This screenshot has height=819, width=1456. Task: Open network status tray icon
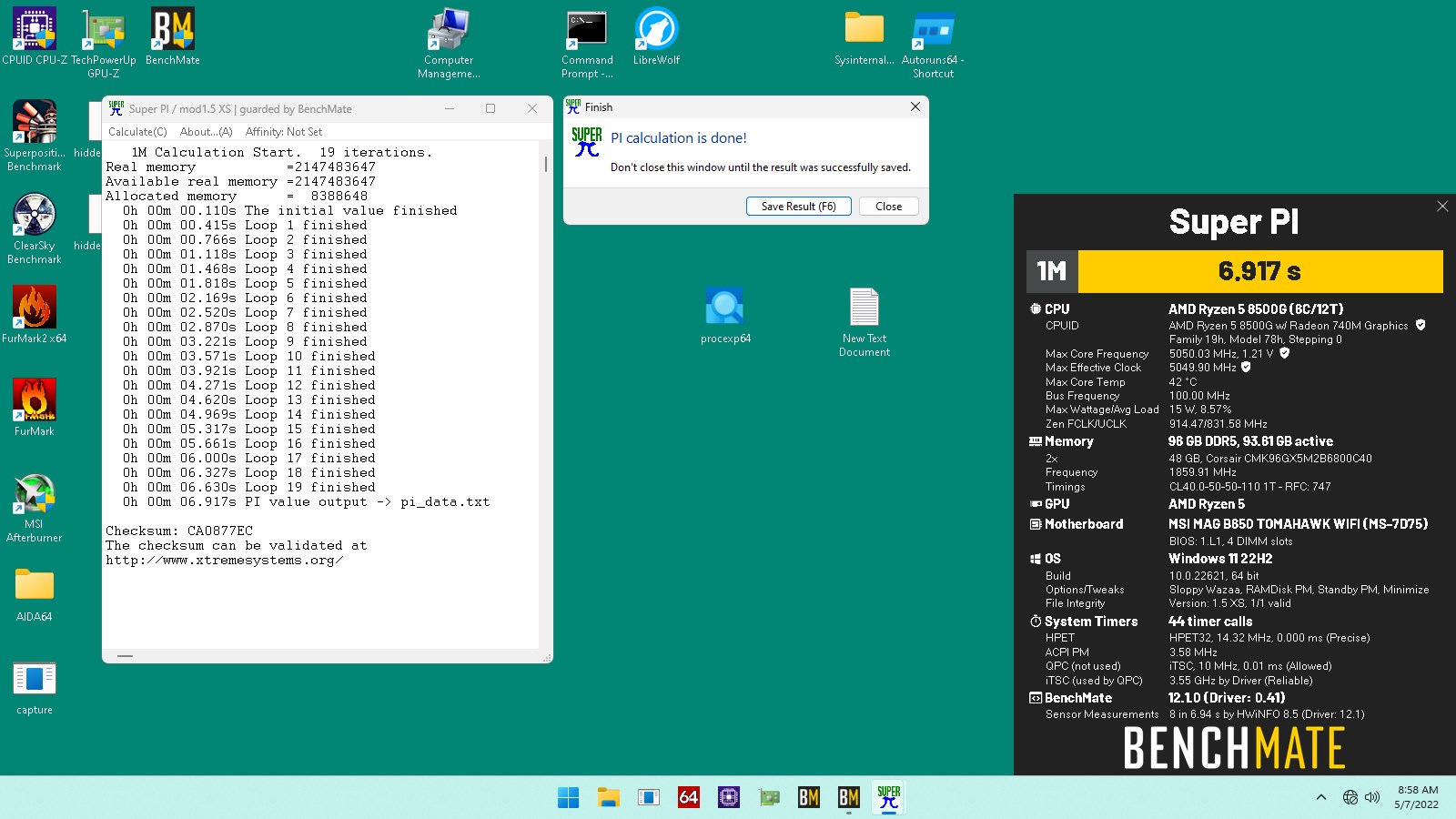tap(1350, 797)
